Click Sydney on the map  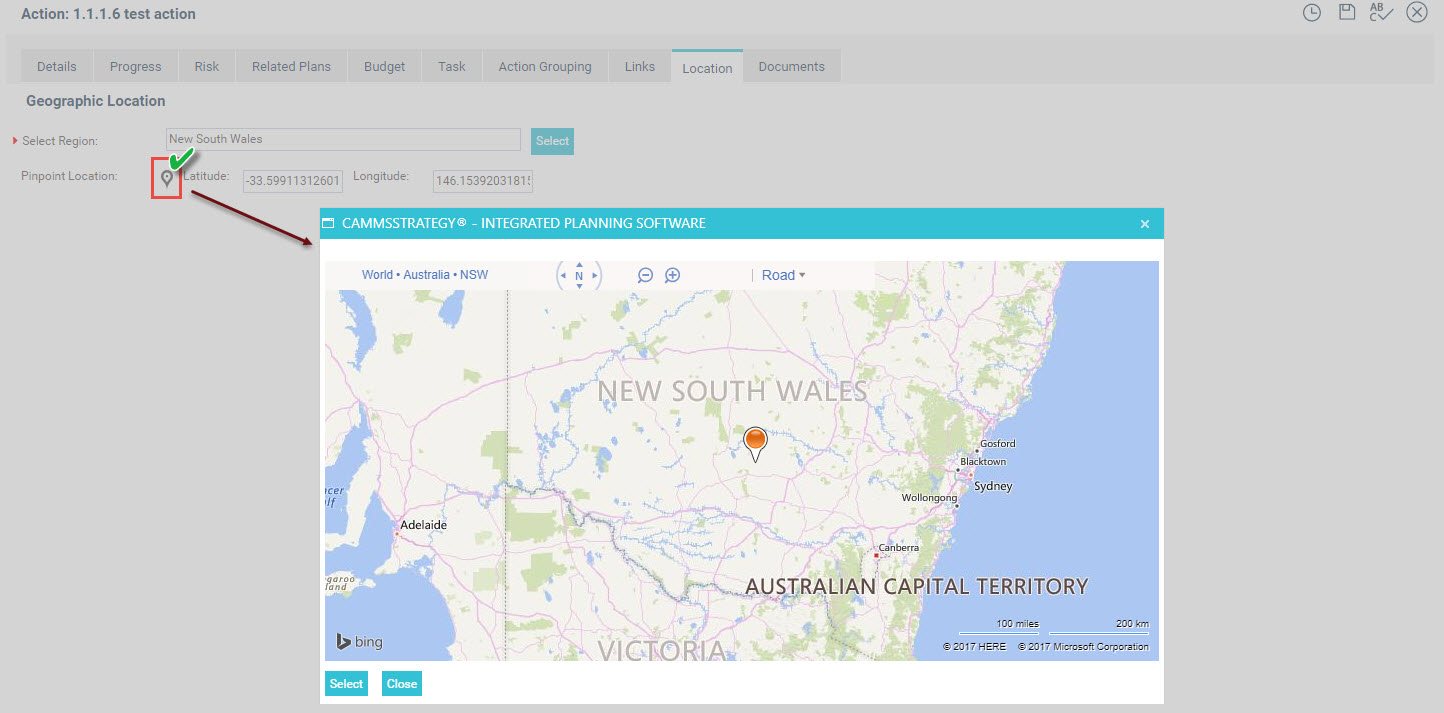click(993, 486)
